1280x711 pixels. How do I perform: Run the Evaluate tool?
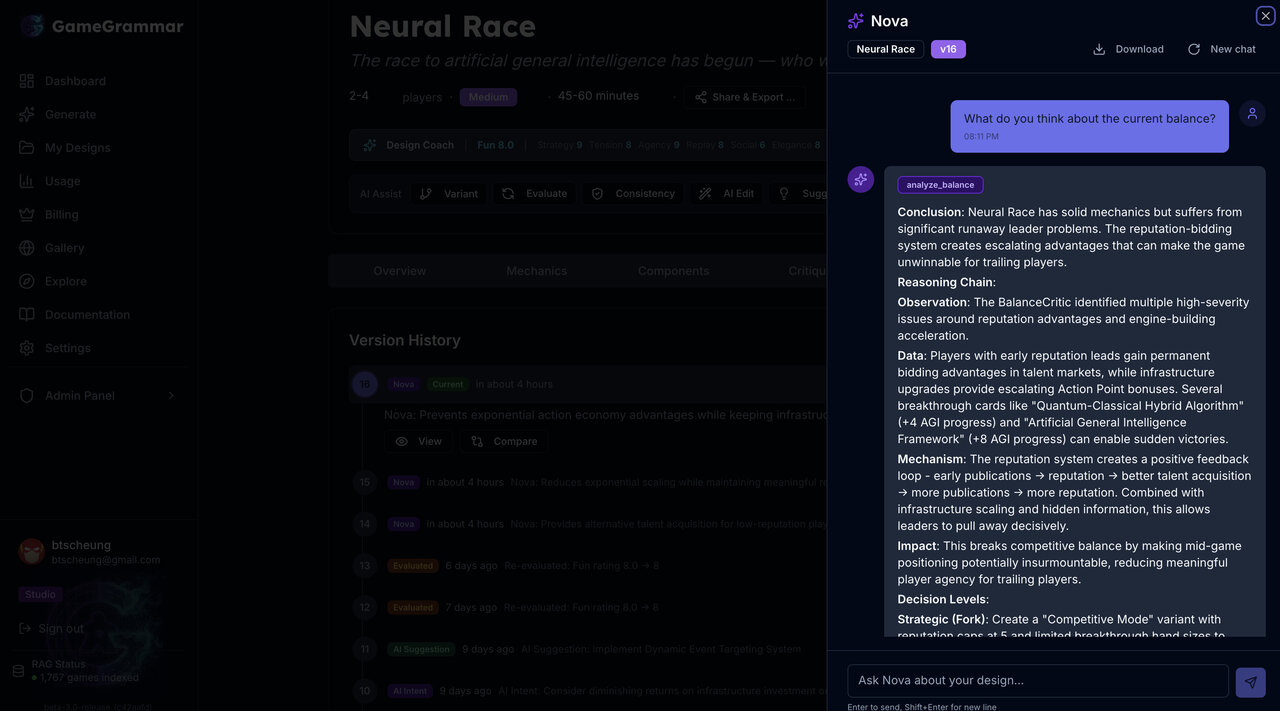543,193
